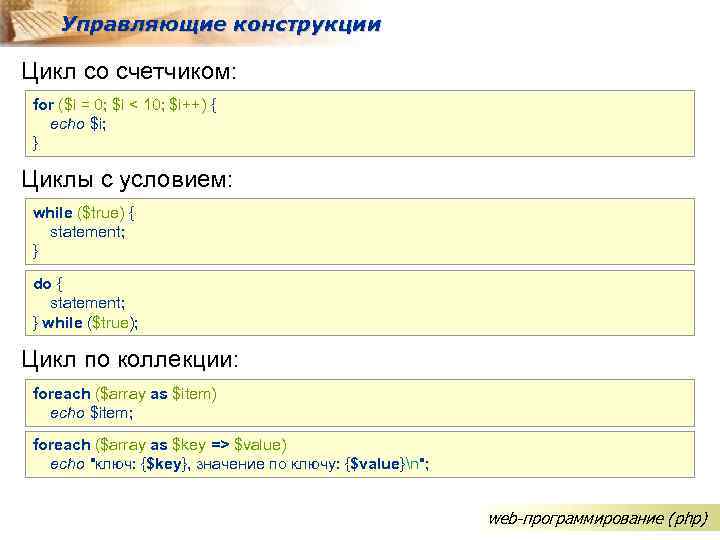Click '{$value}' inside the echo string
720x540 pixels.
click(375, 464)
